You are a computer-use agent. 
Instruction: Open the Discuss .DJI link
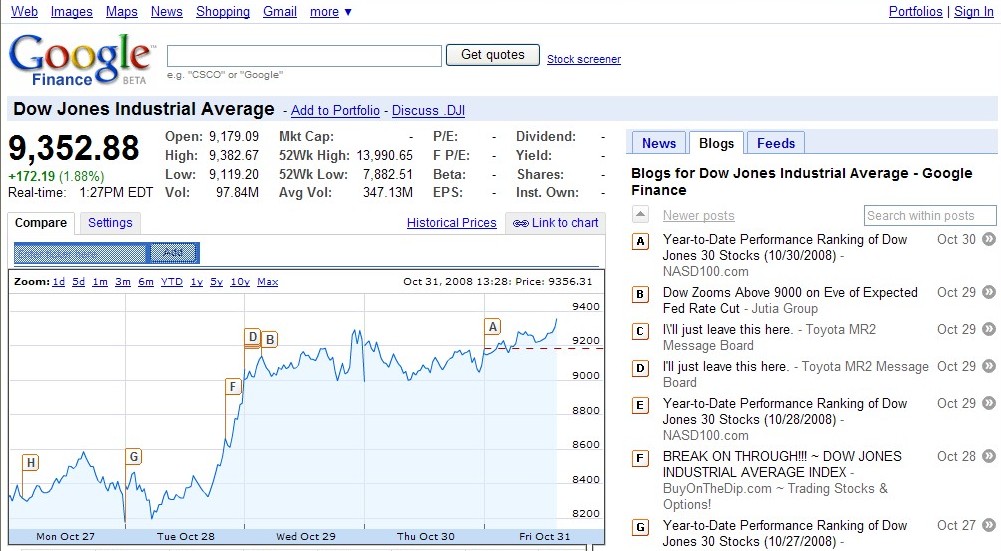[428, 110]
